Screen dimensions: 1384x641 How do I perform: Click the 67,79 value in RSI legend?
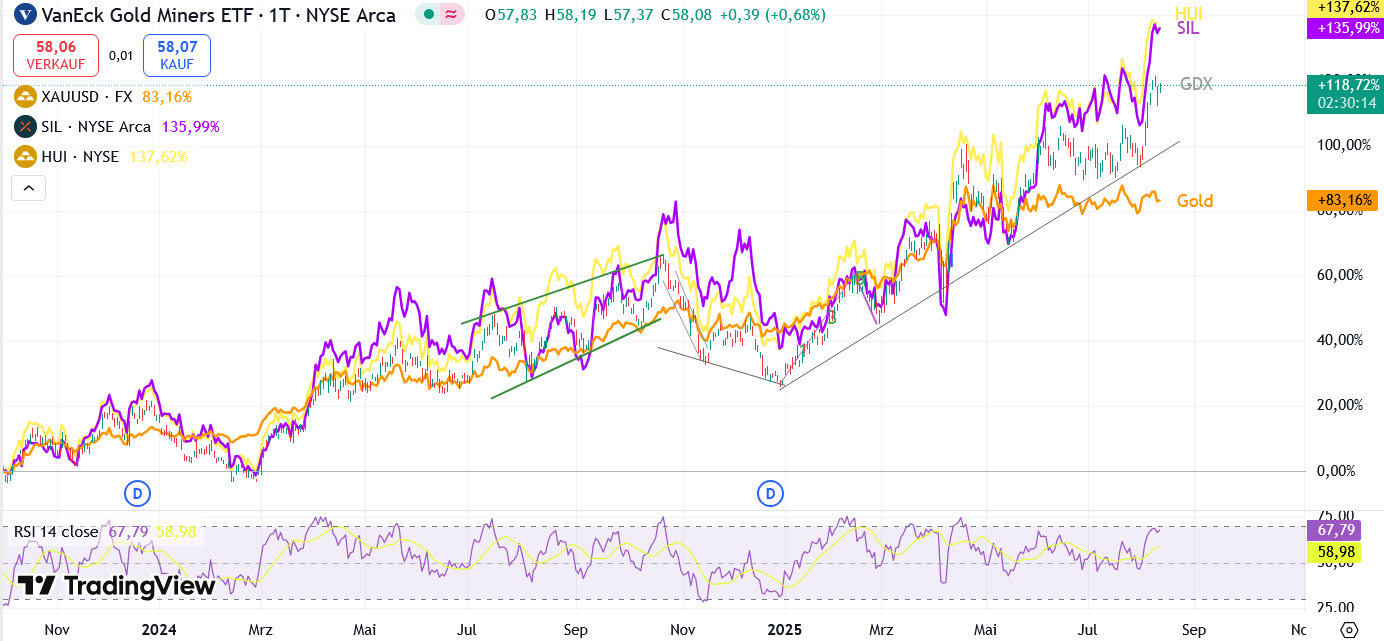128,532
